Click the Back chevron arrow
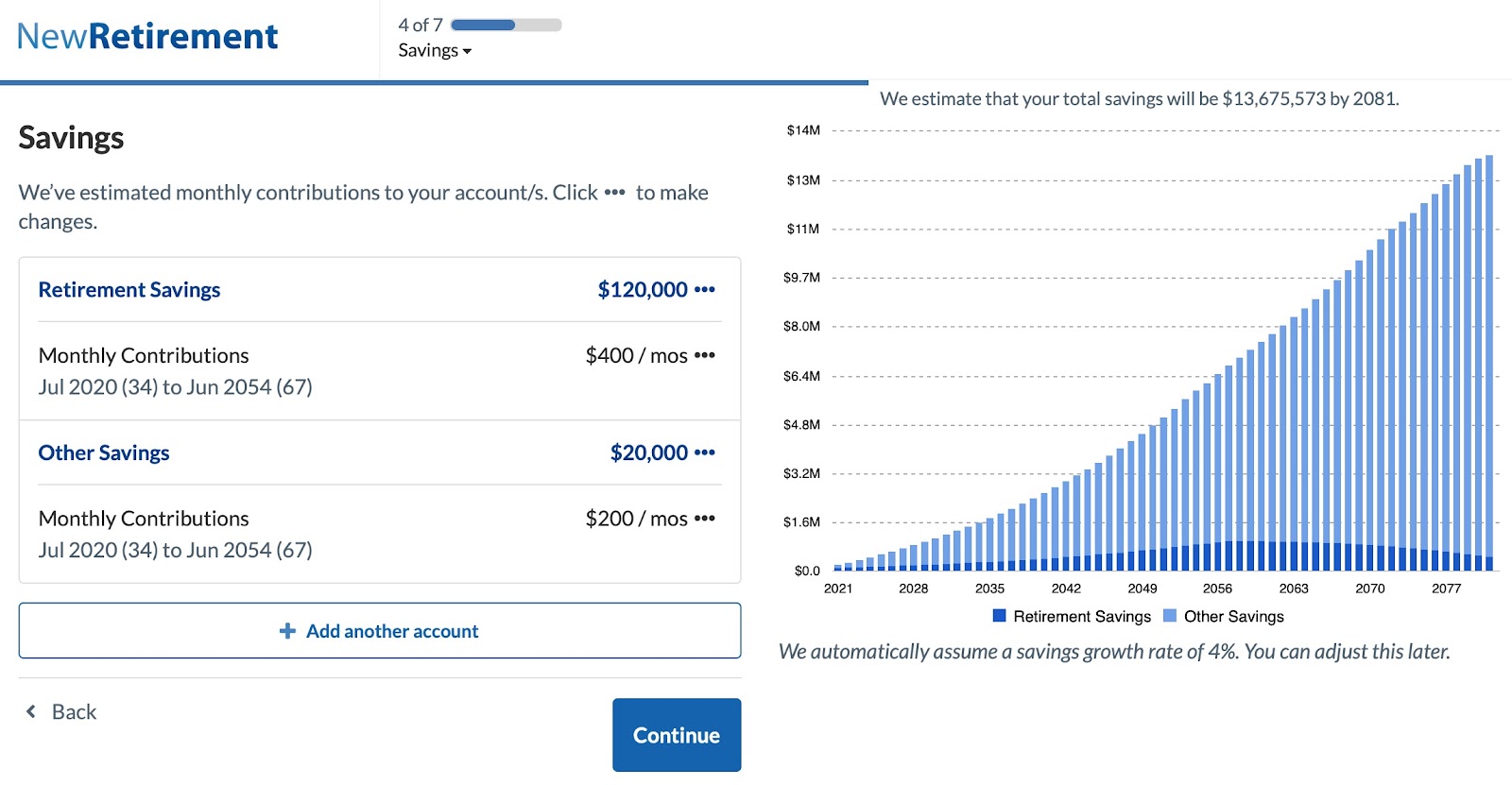The image size is (1512, 785). pyautogui.click(x=31, y=712)
